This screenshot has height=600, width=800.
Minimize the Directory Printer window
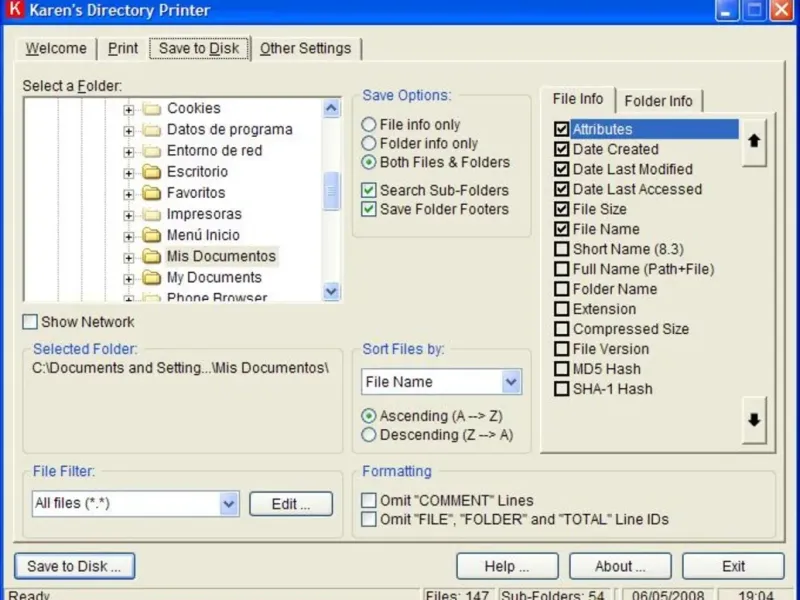click(727, 10)
